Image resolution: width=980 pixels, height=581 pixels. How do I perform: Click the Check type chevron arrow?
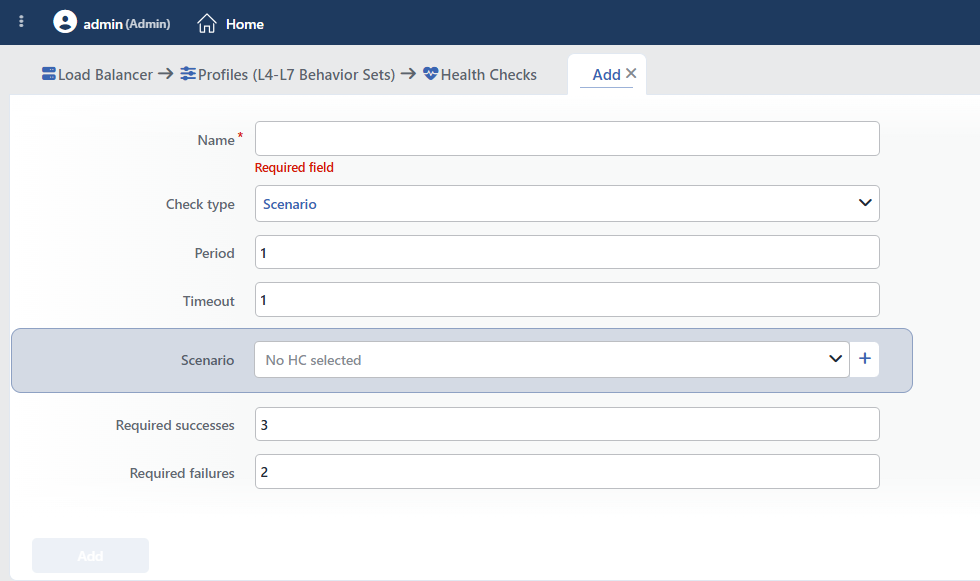(865, 202)
